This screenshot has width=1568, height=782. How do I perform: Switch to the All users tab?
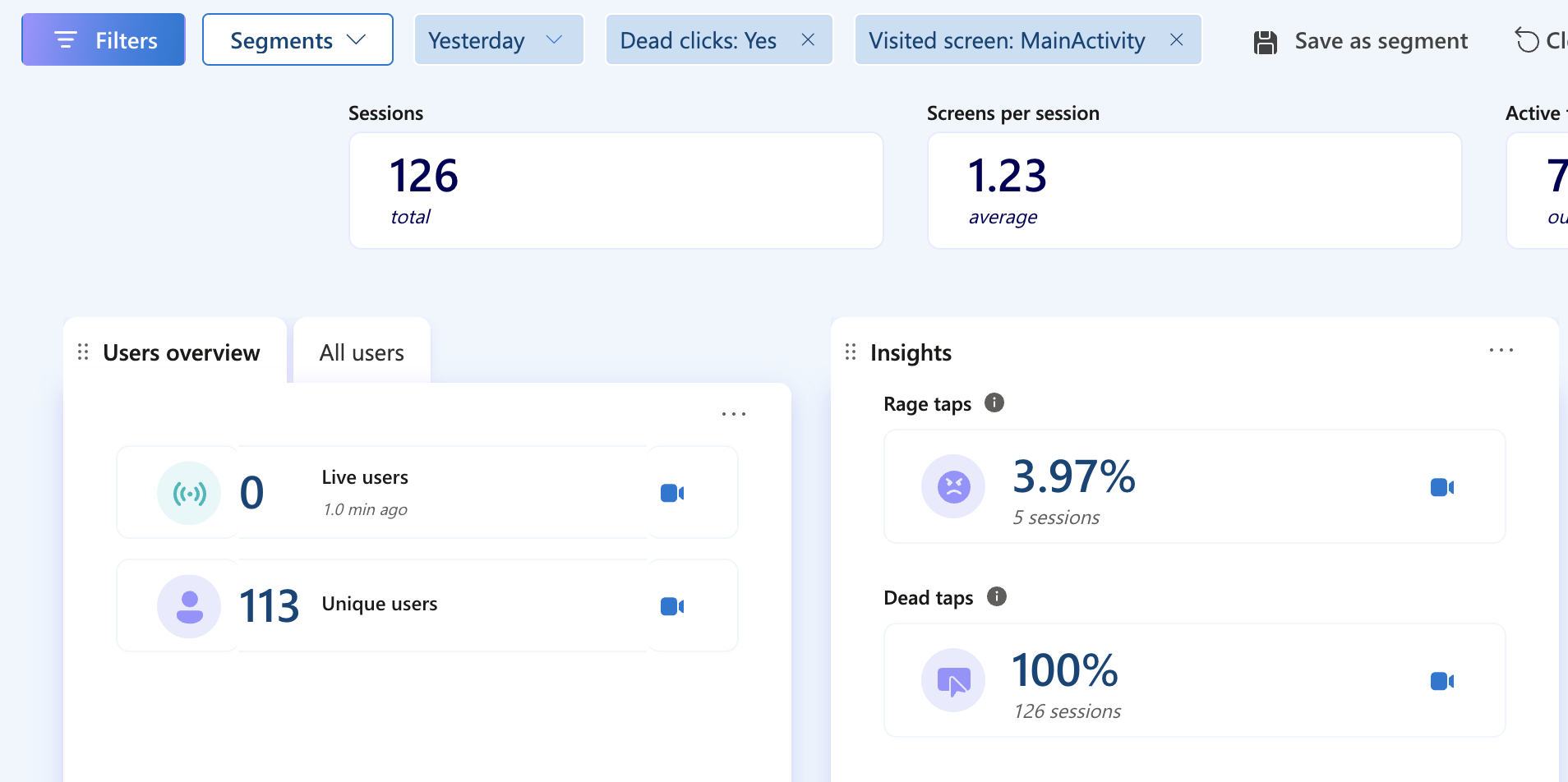362,352
